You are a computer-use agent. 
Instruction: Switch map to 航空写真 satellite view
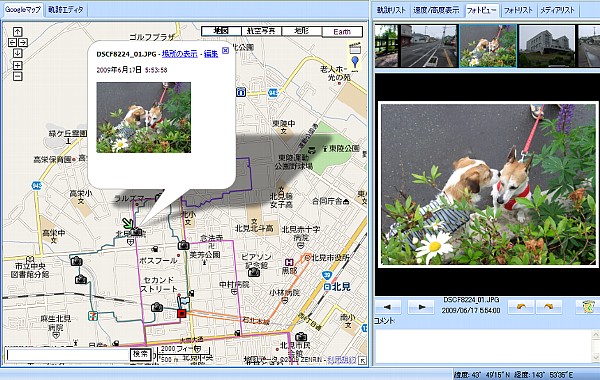[x=261, y=31]
